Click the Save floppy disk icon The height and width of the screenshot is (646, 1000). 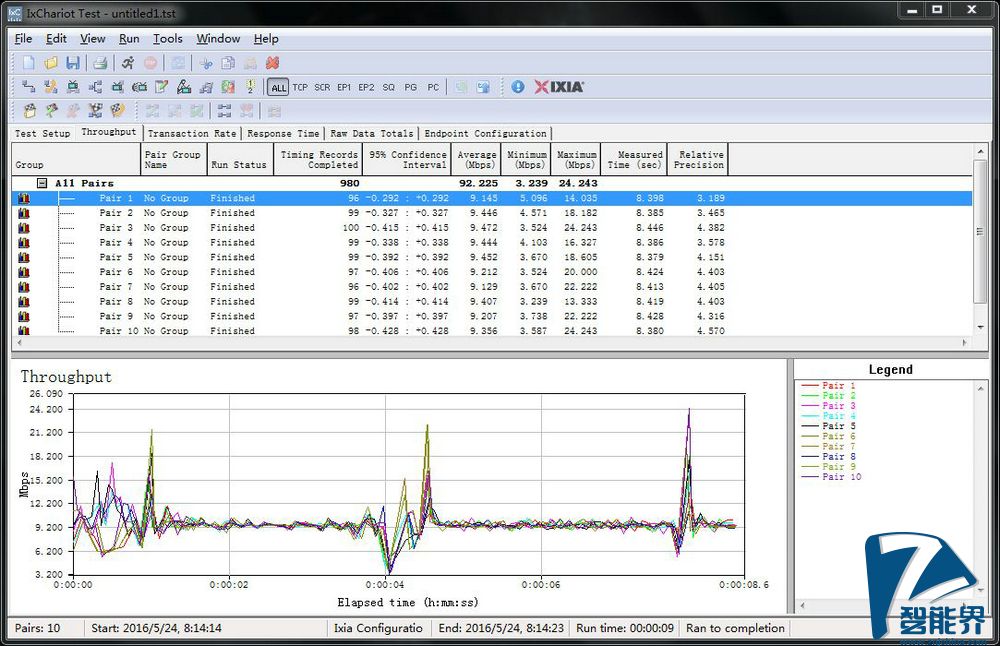73,63
